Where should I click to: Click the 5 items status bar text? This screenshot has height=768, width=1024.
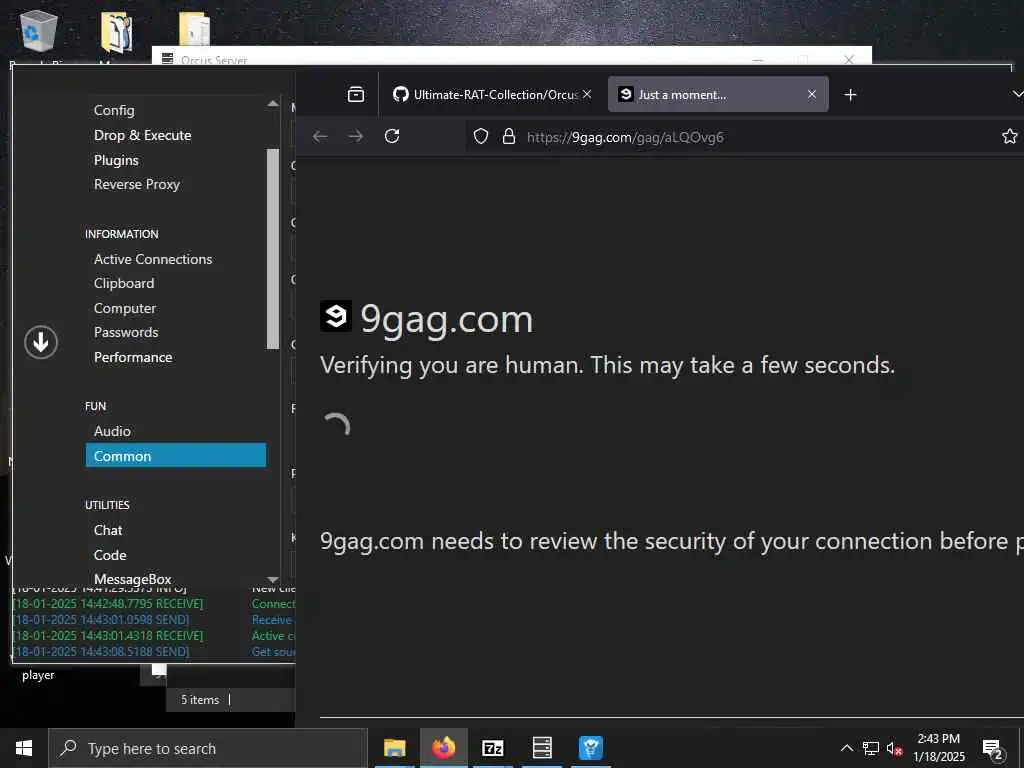[200, 699]
